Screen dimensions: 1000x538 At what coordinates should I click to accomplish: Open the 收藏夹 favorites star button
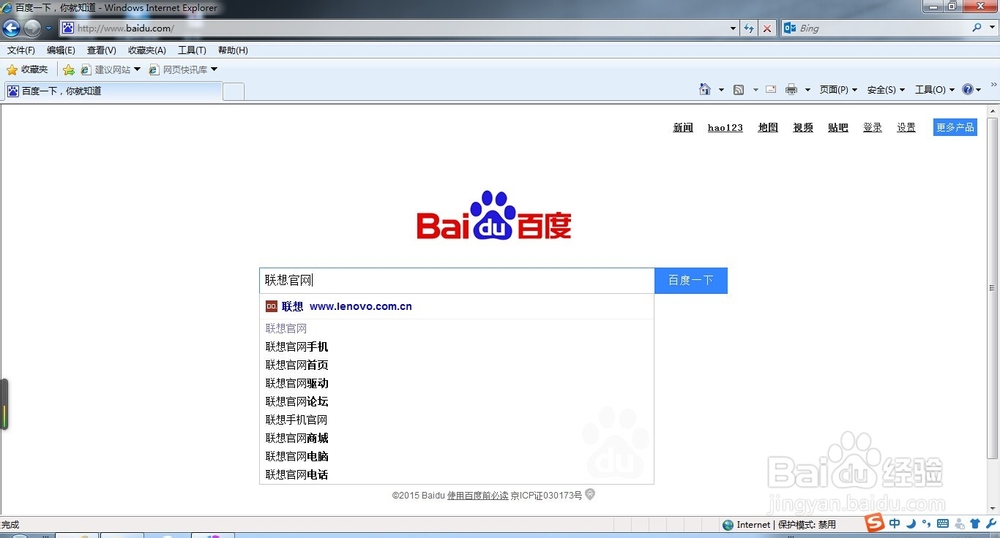[27, 69]
